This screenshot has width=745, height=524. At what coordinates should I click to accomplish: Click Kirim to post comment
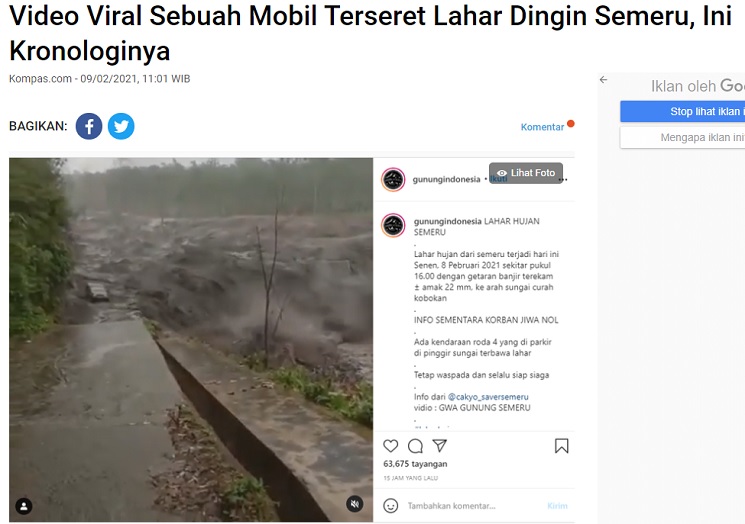(x=557, y=506)
